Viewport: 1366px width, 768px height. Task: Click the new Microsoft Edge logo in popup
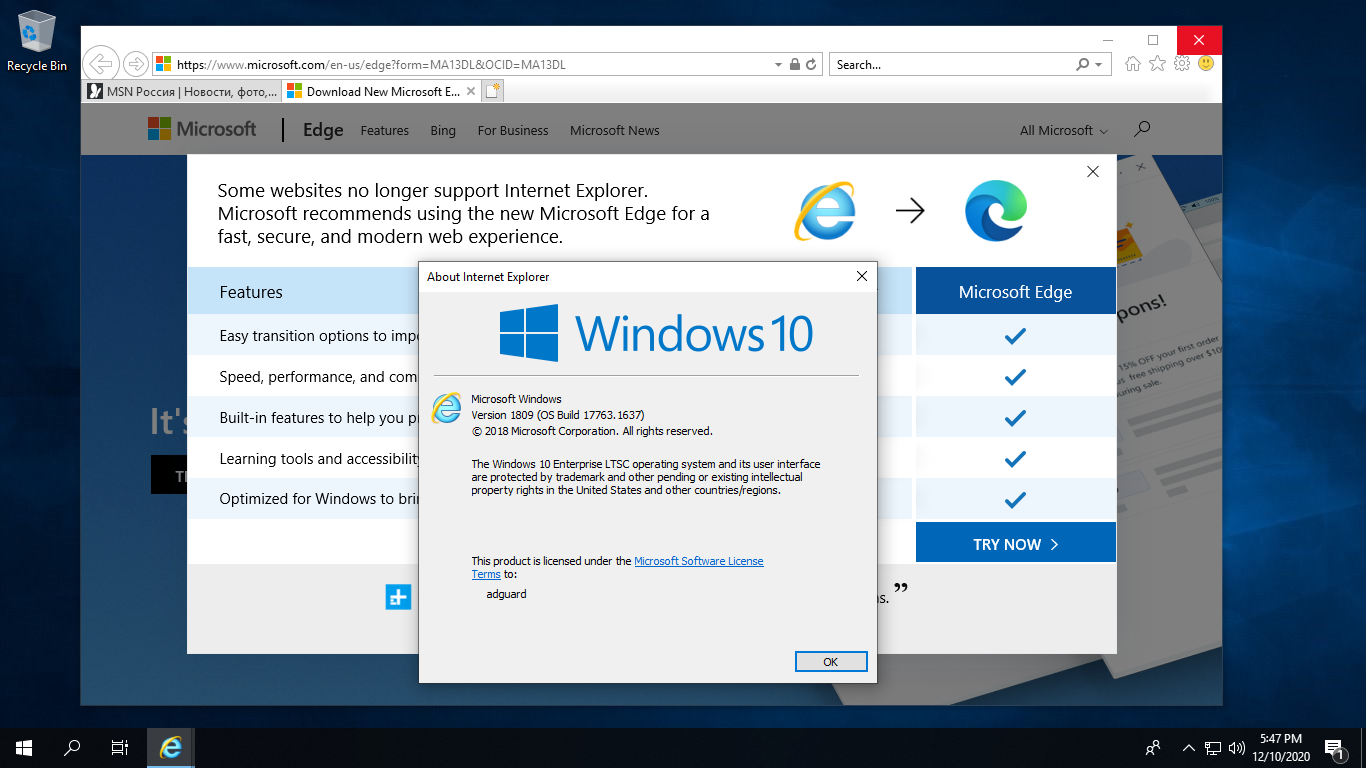[996, 211]
